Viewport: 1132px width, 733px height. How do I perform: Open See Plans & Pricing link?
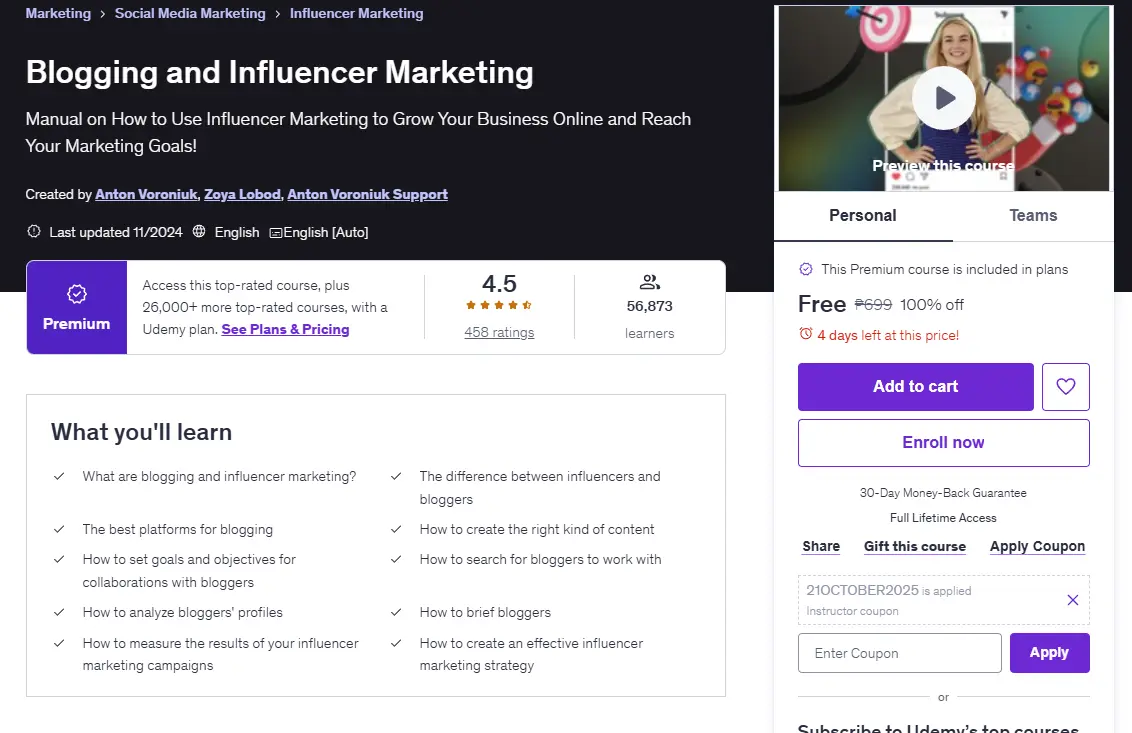point(285,329)
